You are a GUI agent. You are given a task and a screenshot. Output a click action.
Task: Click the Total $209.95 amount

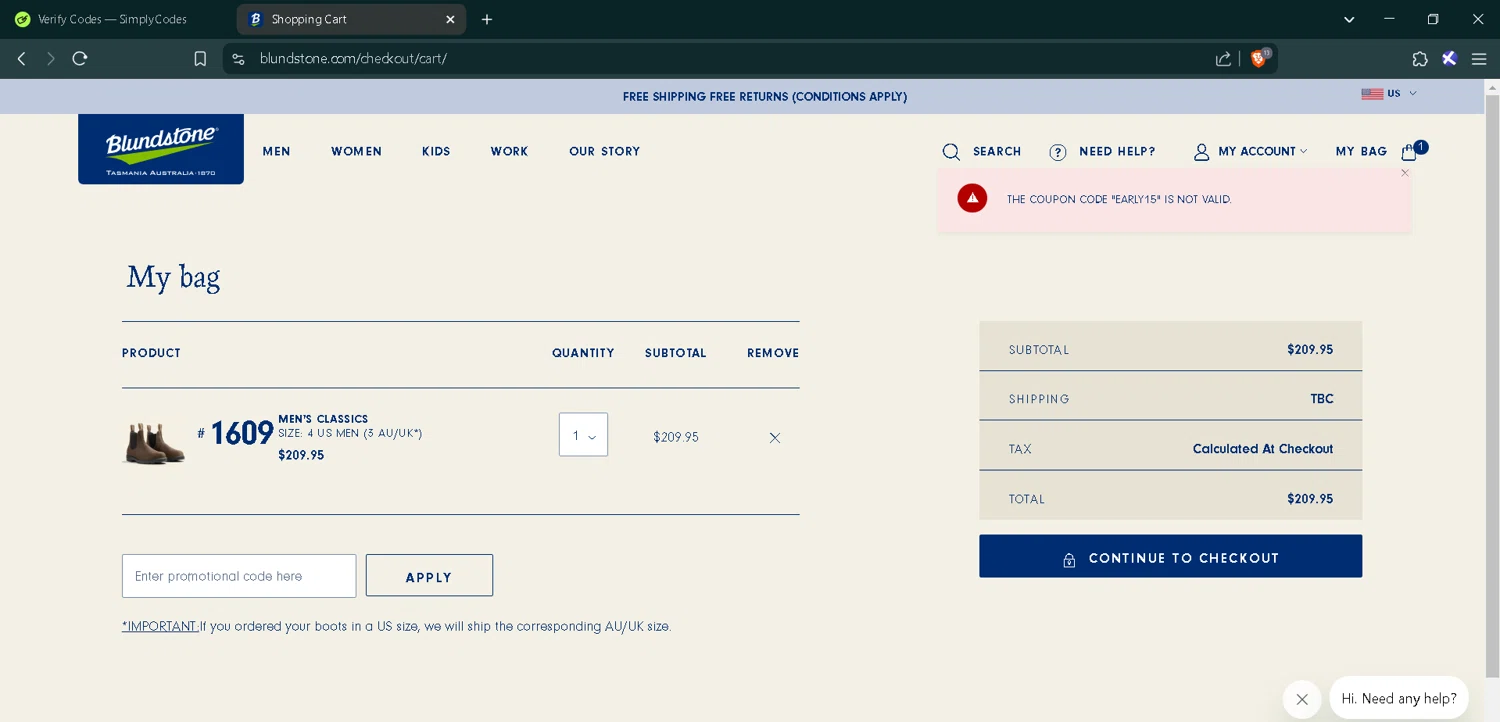(x=1310, y=499)
